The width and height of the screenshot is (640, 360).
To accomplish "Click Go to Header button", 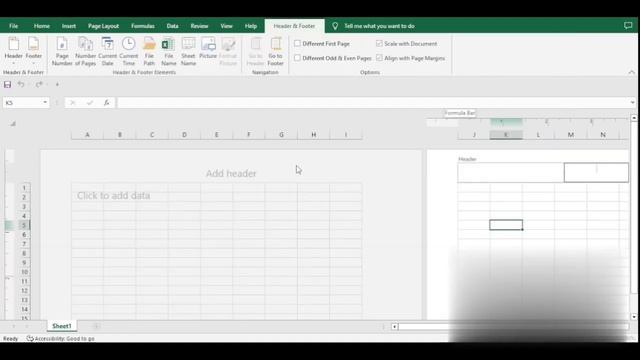I will [256, 51].
